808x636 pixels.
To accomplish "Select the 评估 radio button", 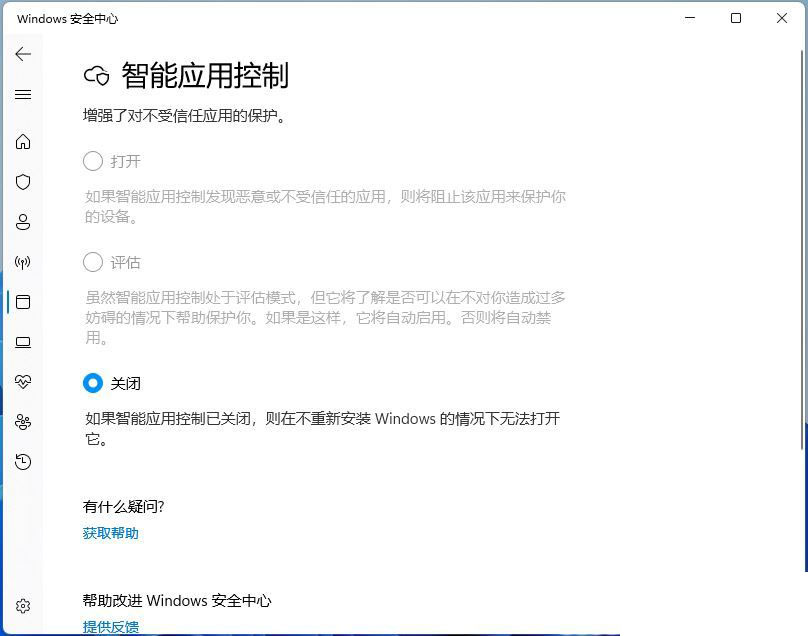I will [x=93, y=262].
